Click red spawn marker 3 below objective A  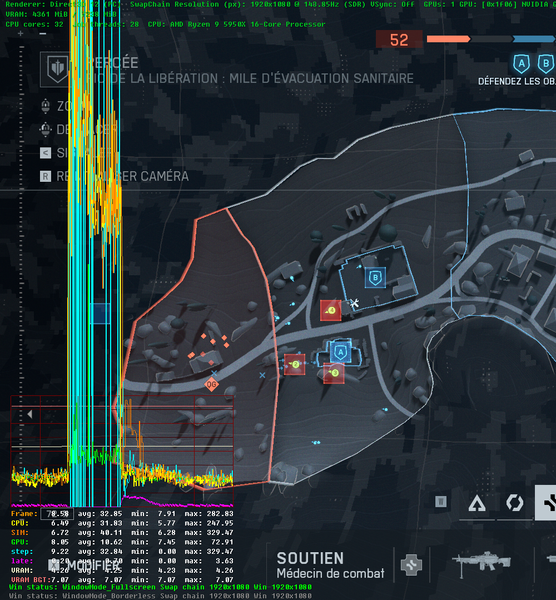pyautogui.click(x=334, y=373)
